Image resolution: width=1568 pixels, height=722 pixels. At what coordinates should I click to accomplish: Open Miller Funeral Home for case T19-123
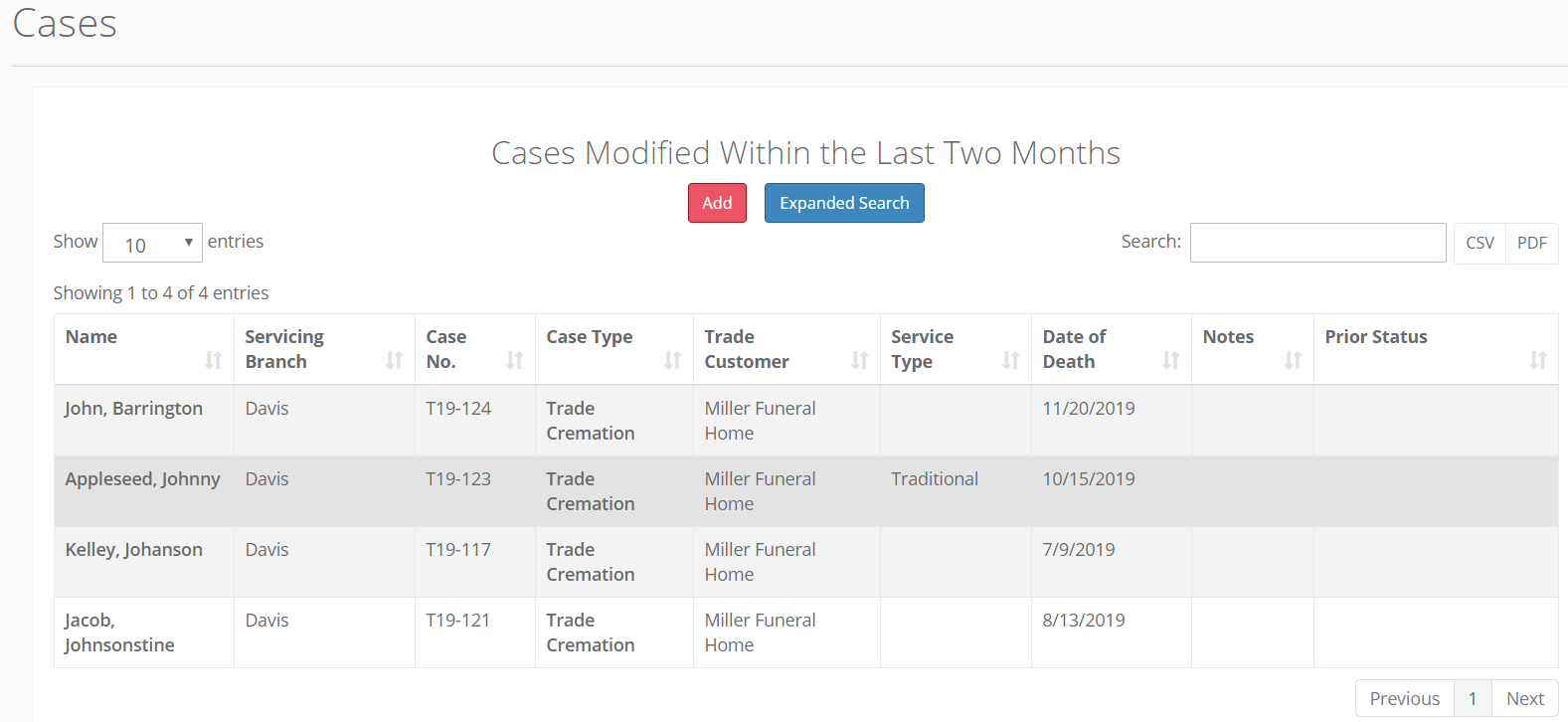(760, 490)
